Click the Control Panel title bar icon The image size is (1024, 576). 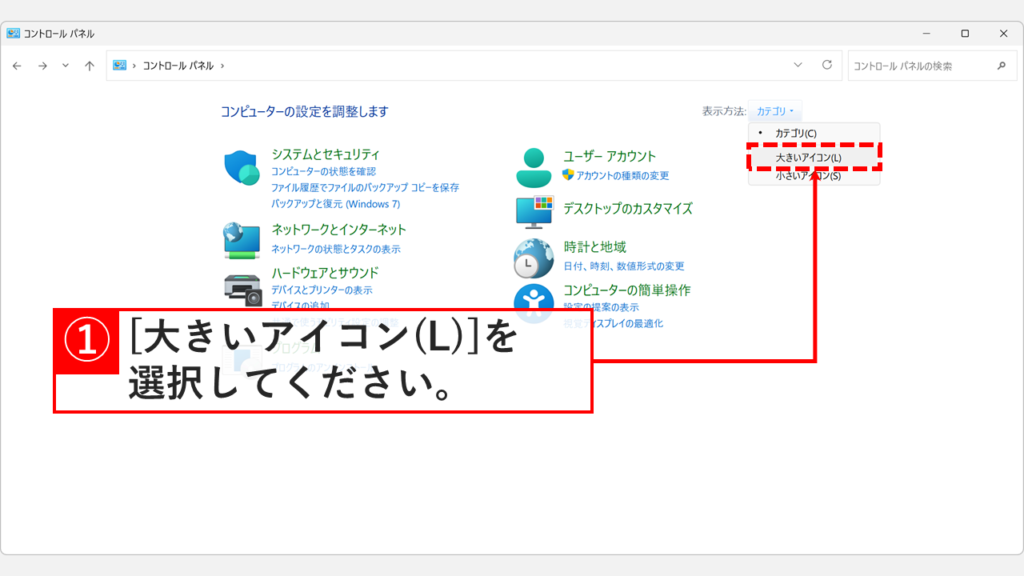13,33
